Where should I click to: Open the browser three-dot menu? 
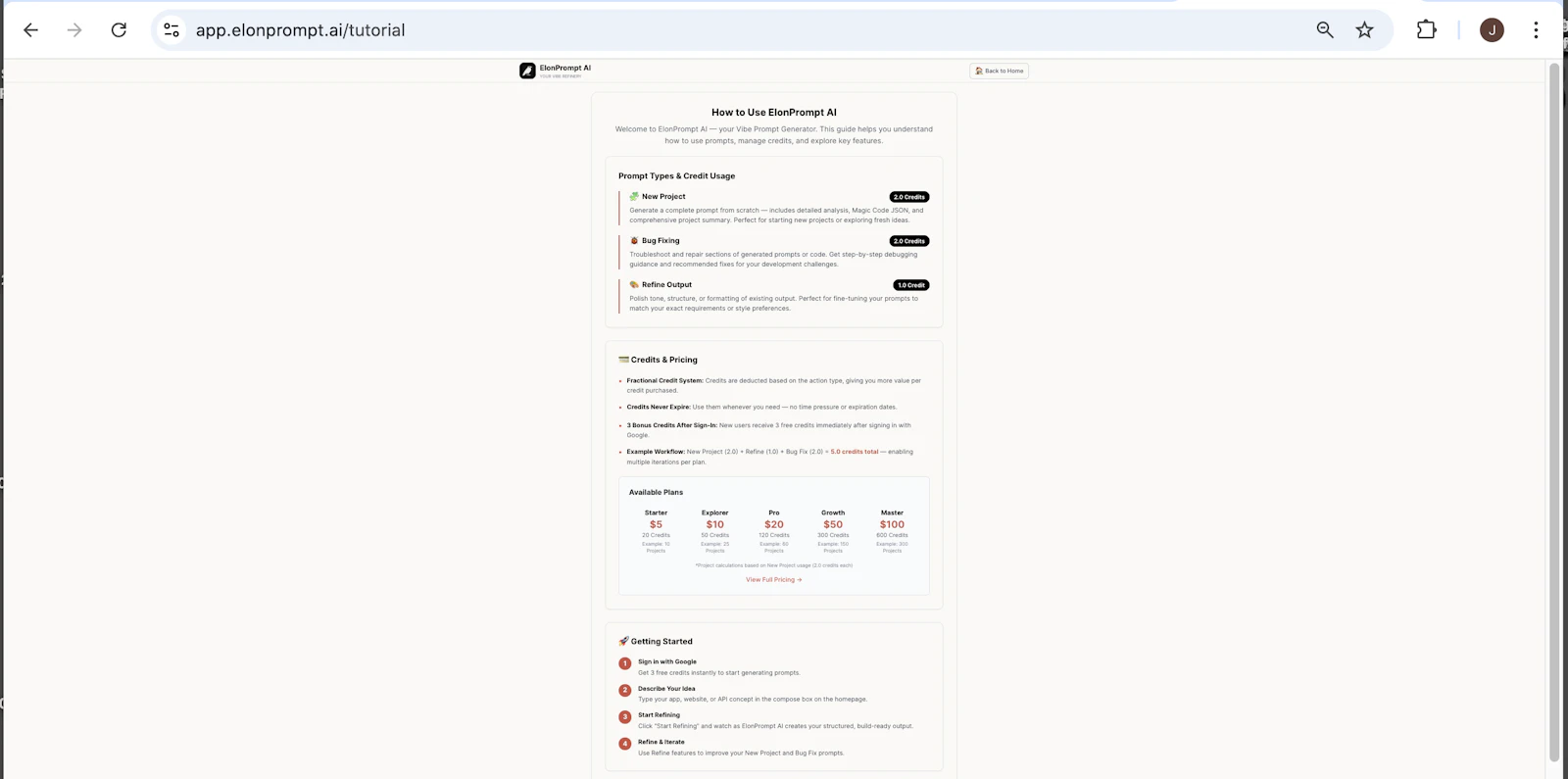(x=1536, y=30)
